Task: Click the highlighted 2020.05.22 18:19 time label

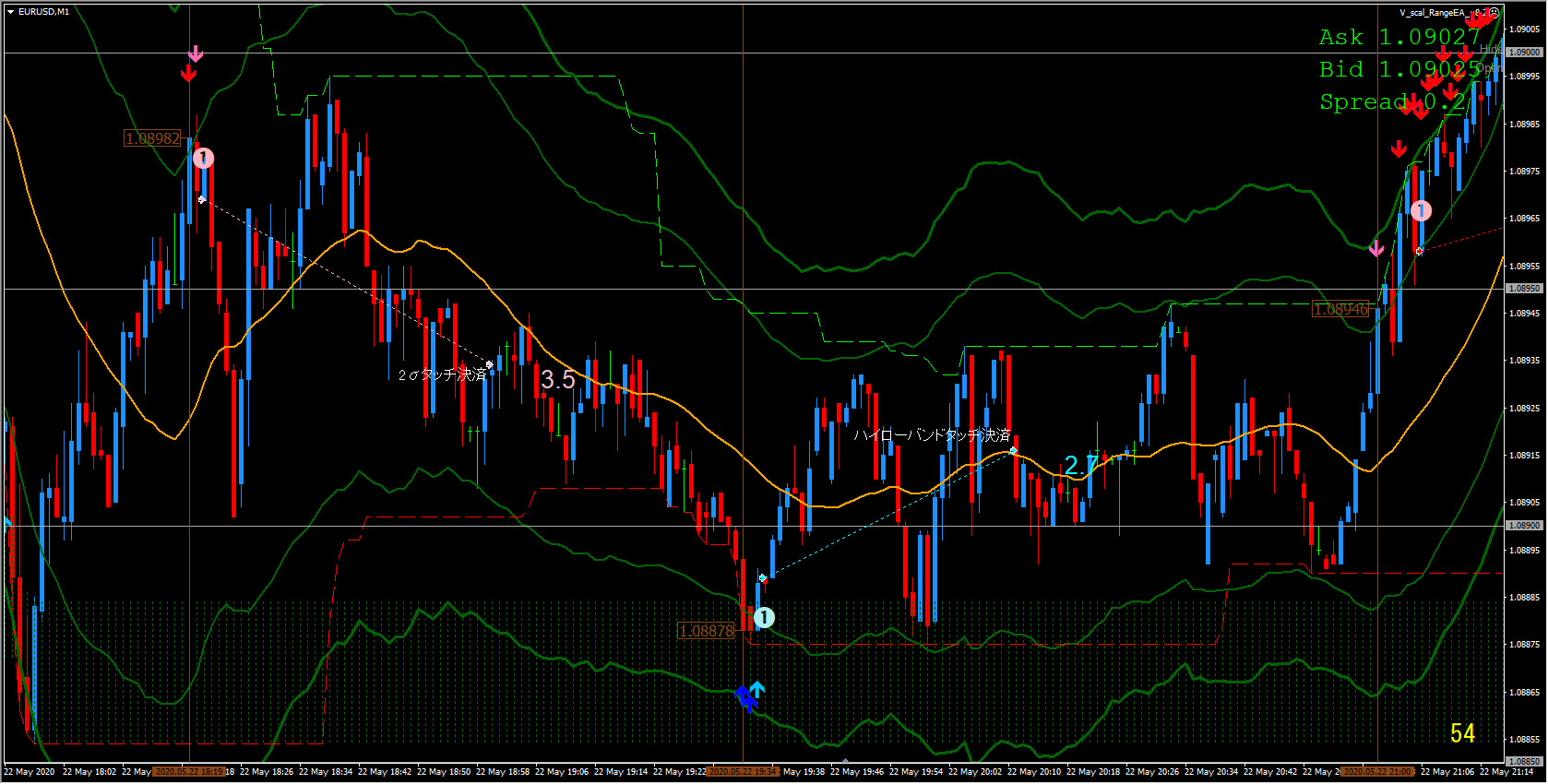Action: click(188, 772)
